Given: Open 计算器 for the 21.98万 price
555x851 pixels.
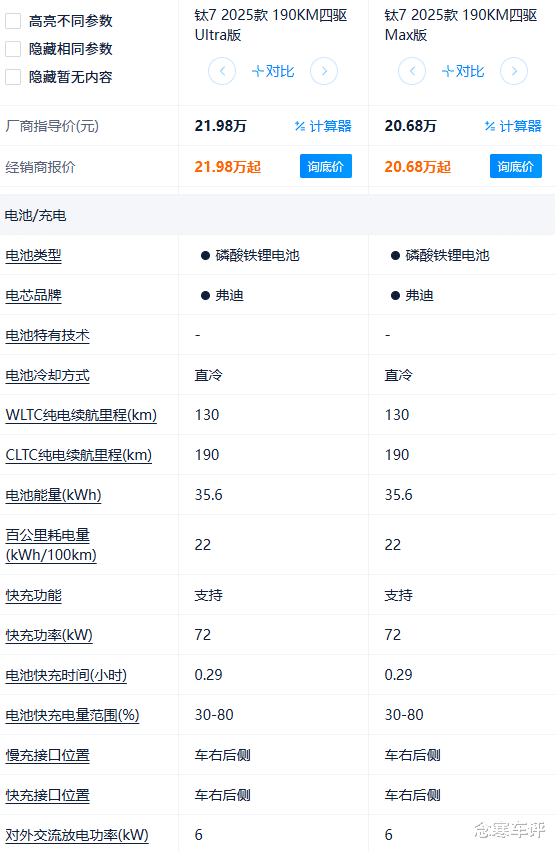Looking at the screenshot, I should [323, 126].
